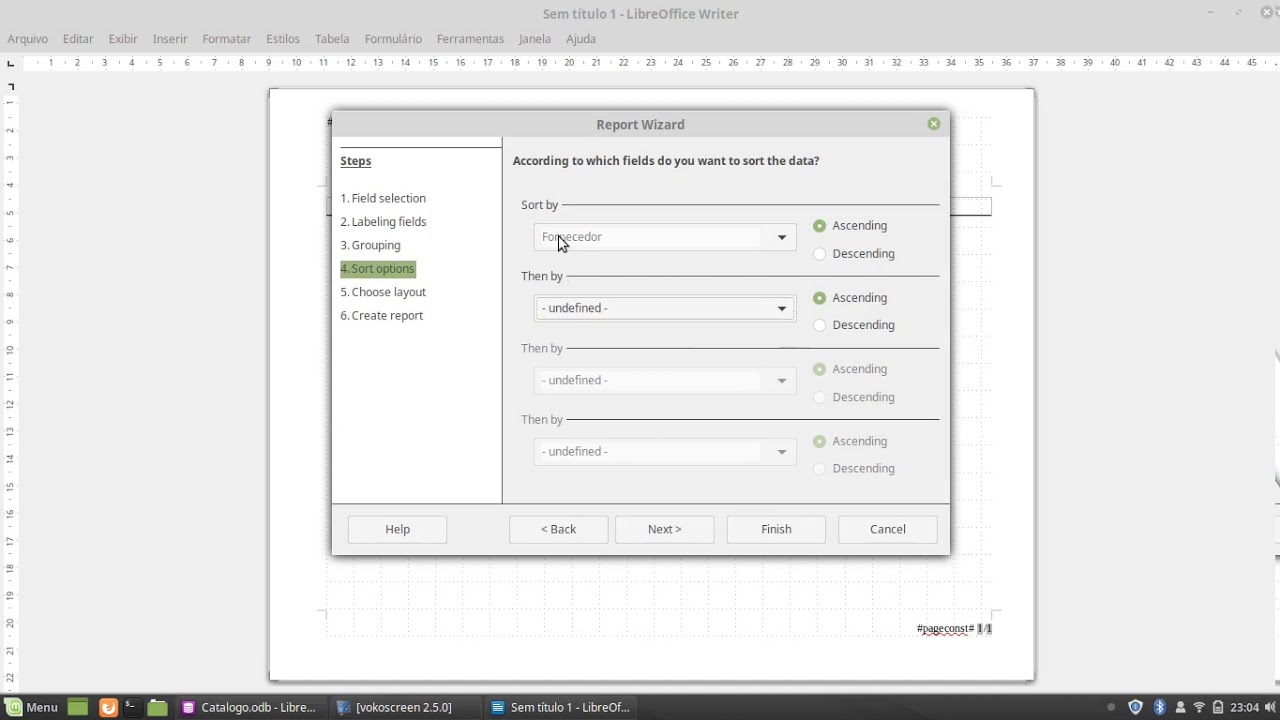Open the Linux Mint Menu button
The image size is (1280, 720).
[32, 707]
